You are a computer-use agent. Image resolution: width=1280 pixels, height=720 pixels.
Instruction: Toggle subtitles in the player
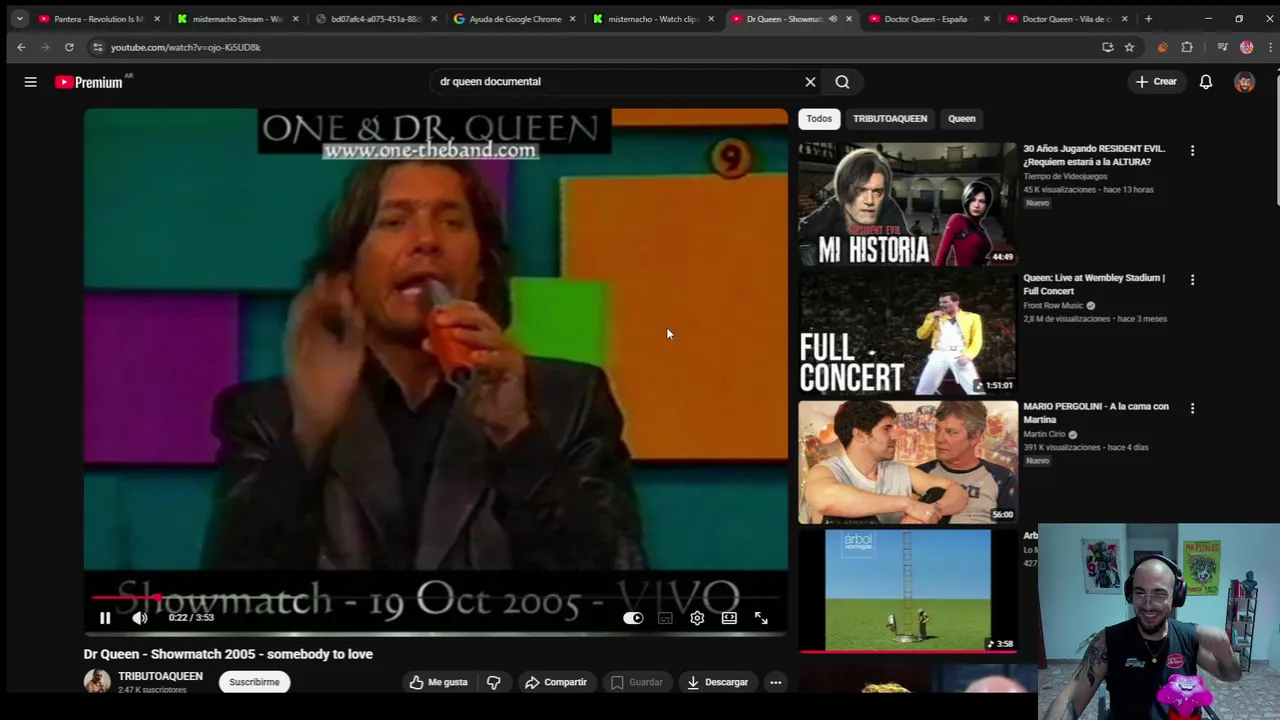pyautogui.click(x=665, y=618)
